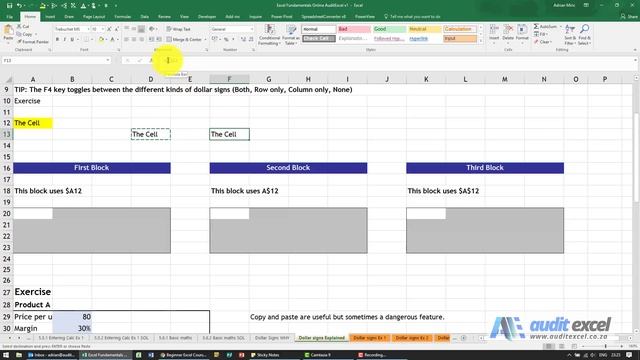
Task: Click the fill color bucket icon
Action: 101,40
